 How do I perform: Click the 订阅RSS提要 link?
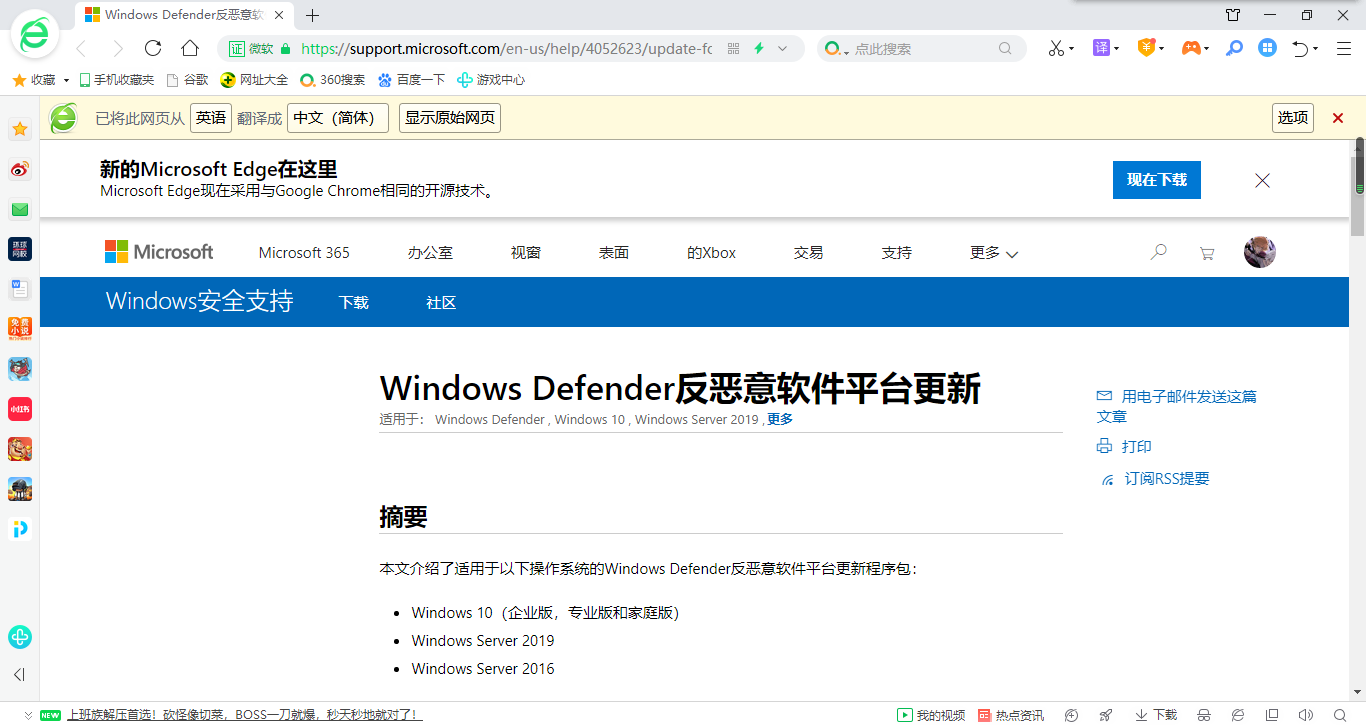point(1155,479)
